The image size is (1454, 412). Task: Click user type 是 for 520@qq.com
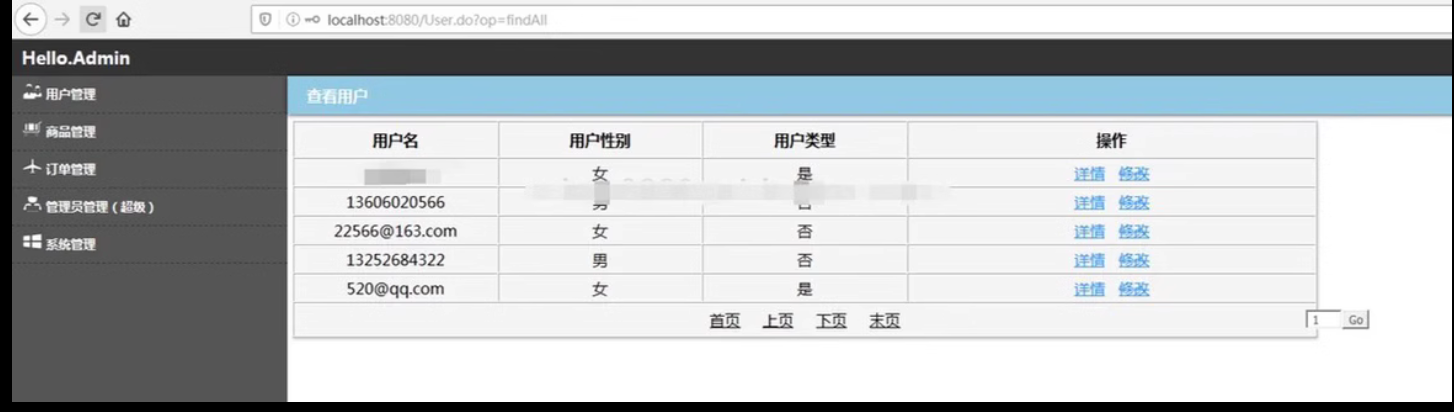pyautogui.click(x=805, y=290)
